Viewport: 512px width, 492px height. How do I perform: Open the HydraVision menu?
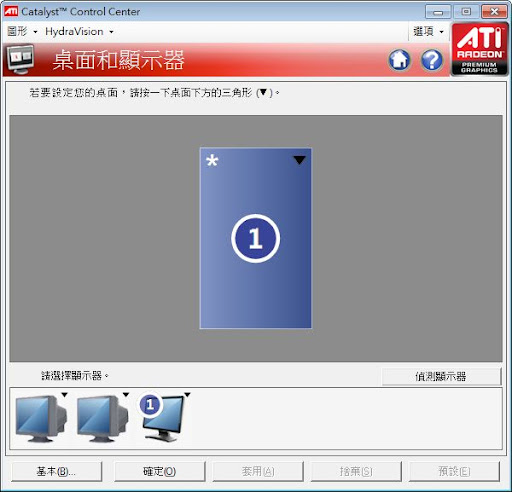[x=79, y=32]
